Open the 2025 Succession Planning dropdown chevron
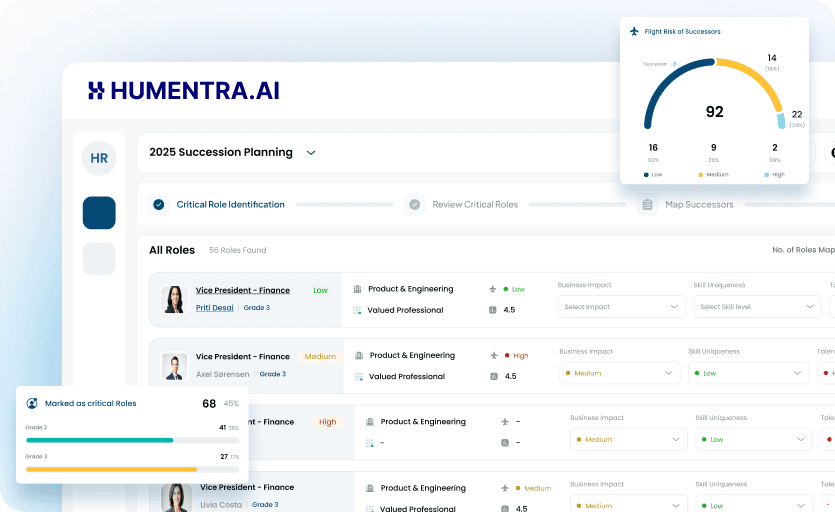Screen dimensions: 835x512 click(x=311, y=153)
